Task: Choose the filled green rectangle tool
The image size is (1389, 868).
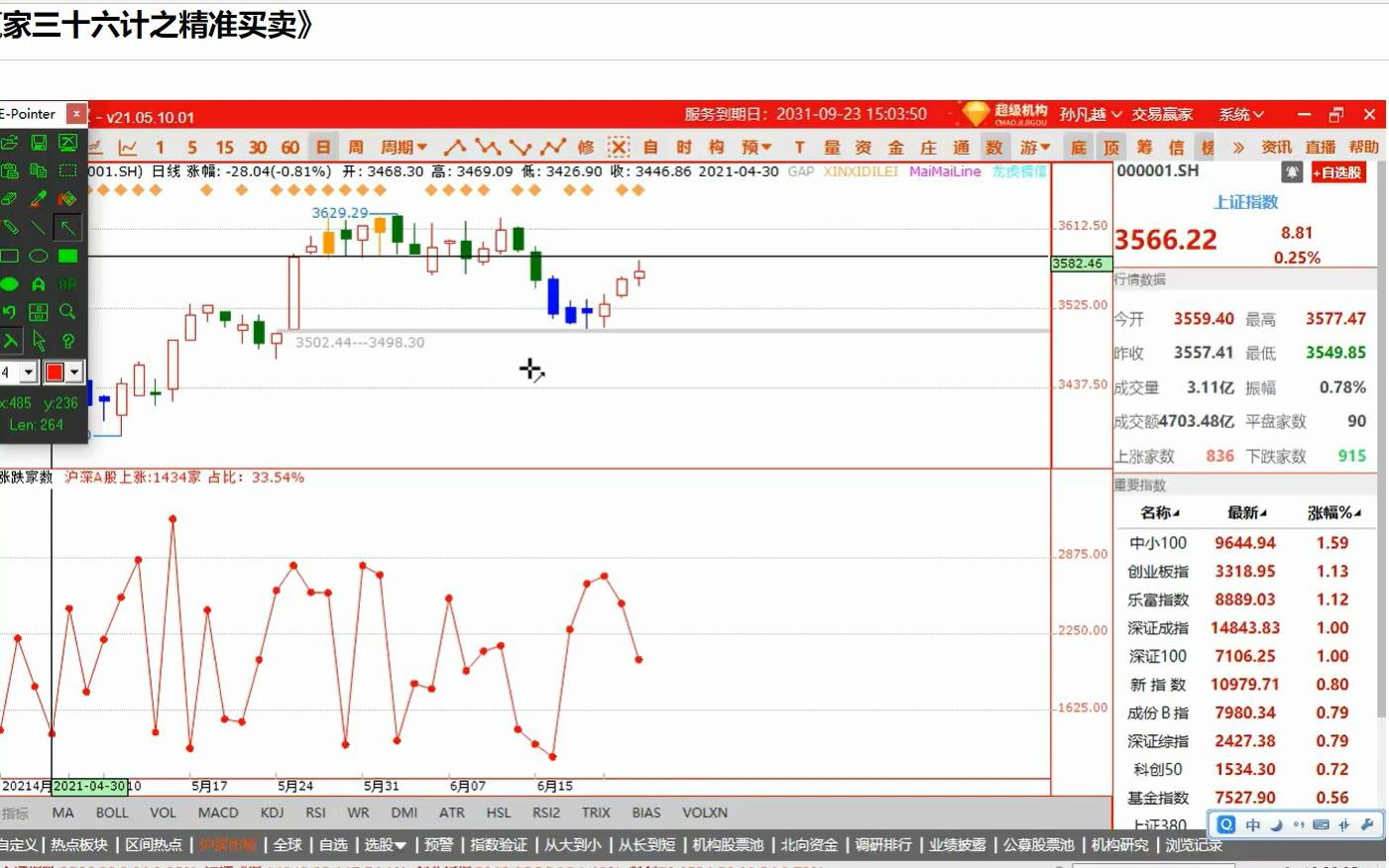Action: [67, 256]
